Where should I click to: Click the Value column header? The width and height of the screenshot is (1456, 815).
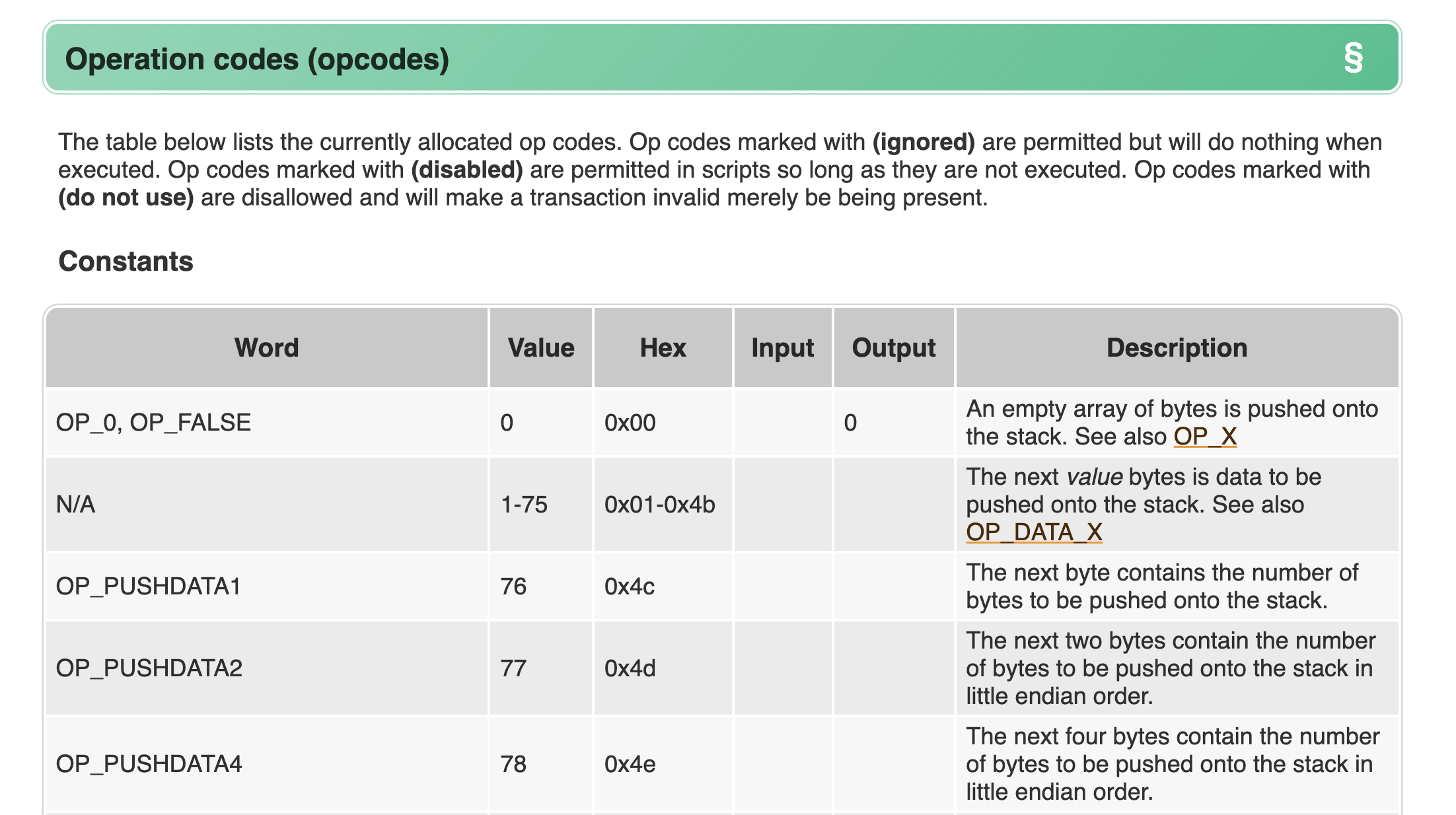tap(540, 348)
